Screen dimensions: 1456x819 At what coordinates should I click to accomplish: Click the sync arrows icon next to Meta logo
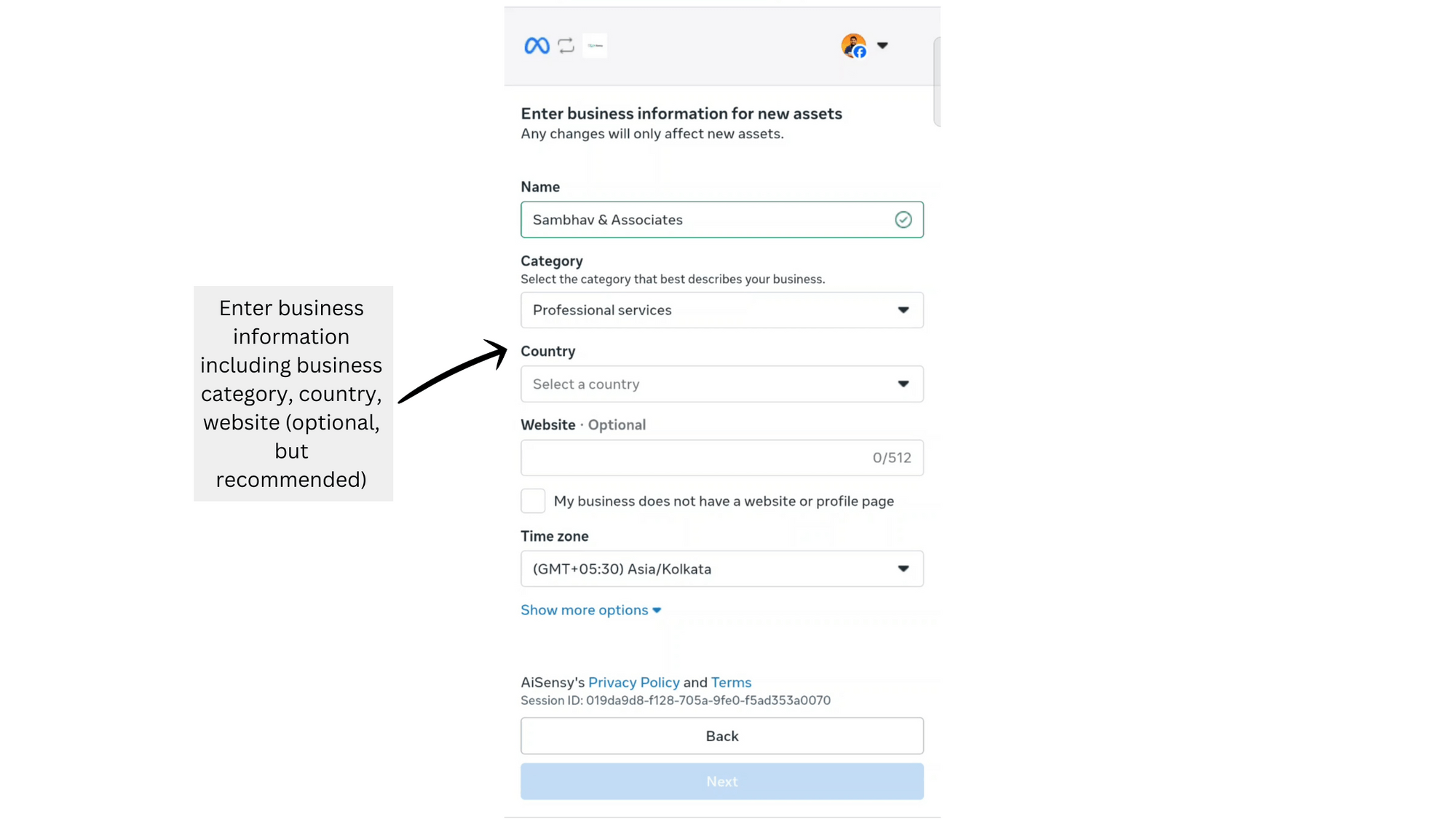click(x=566, y=45)
